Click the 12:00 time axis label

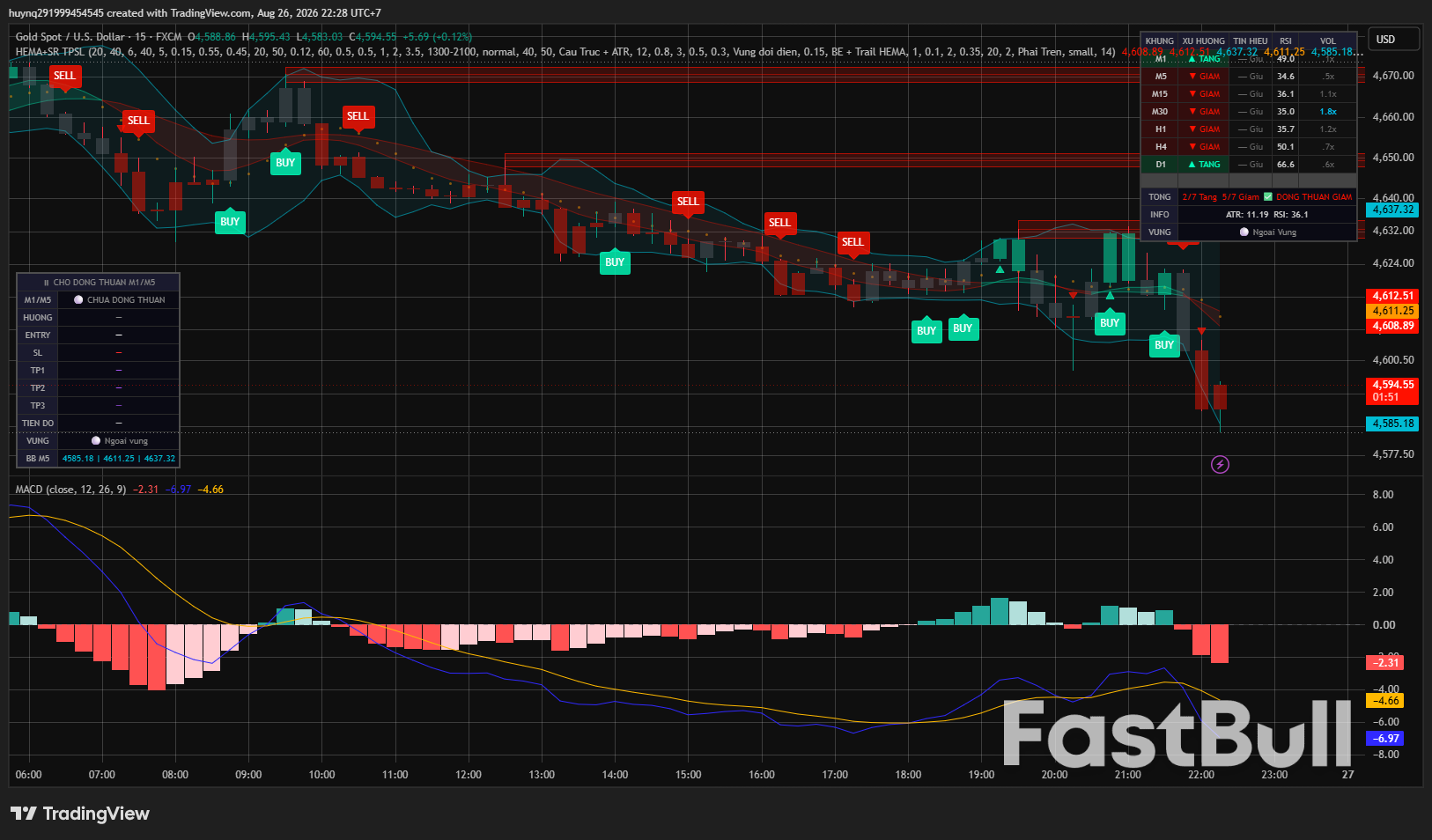click(469, 775)
